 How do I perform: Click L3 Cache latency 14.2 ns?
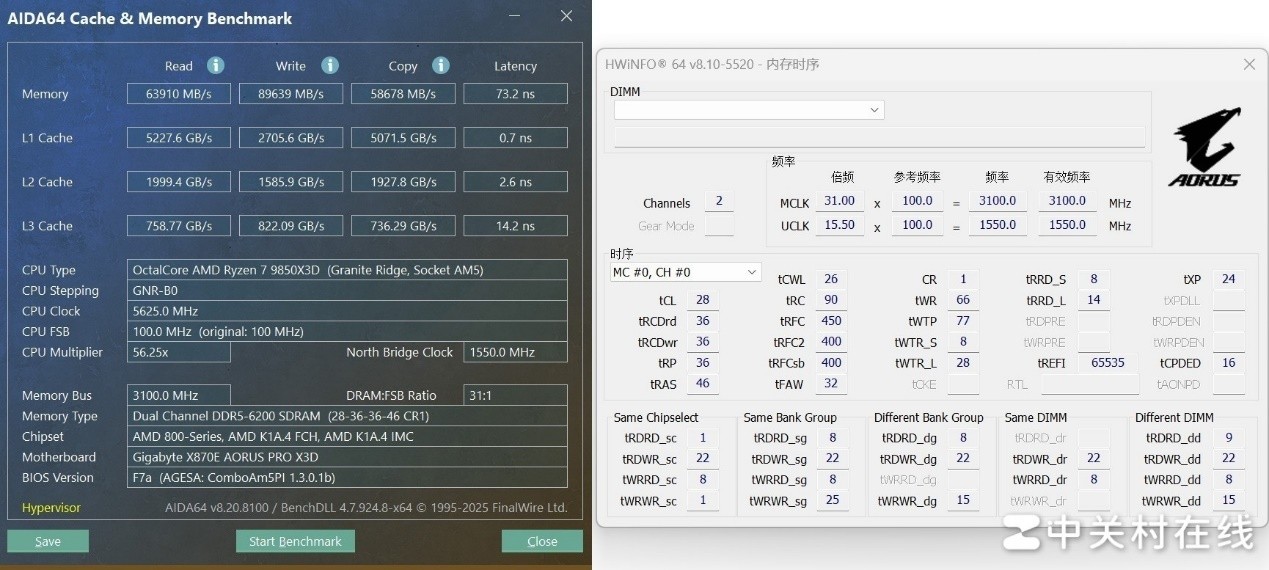coord(515,226)
